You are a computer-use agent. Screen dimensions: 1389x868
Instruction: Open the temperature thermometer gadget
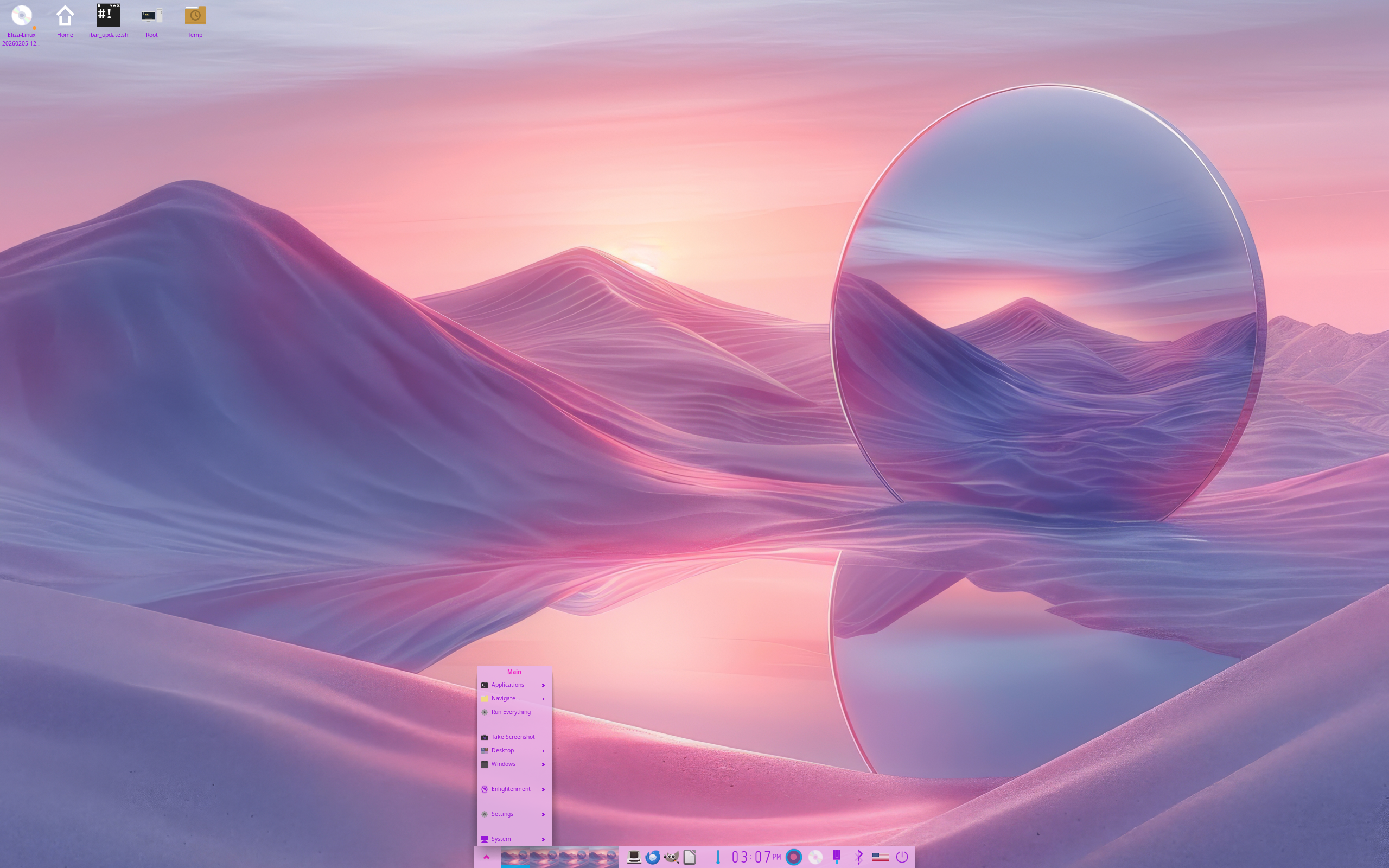point(717,857)
